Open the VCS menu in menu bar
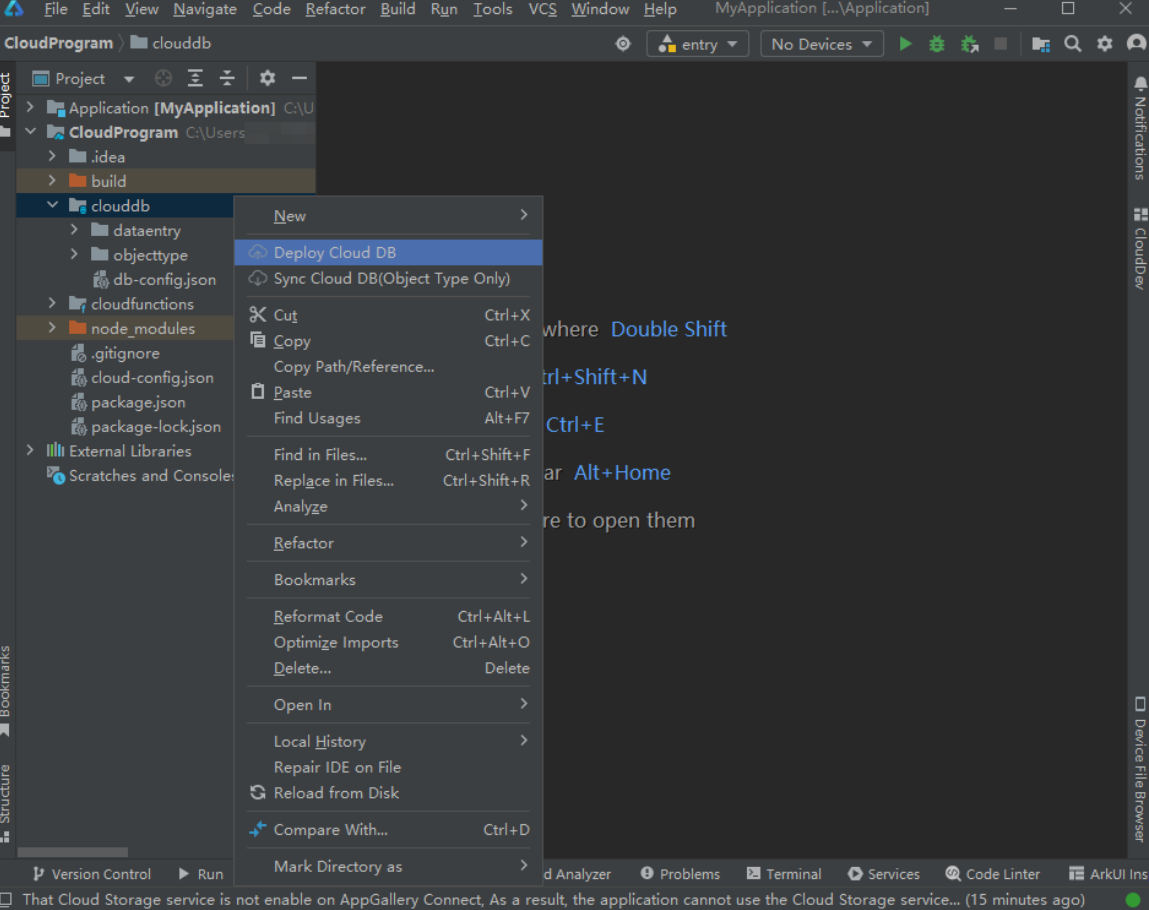This screenshot has width=1149, height=910. [x=543, y=10]
